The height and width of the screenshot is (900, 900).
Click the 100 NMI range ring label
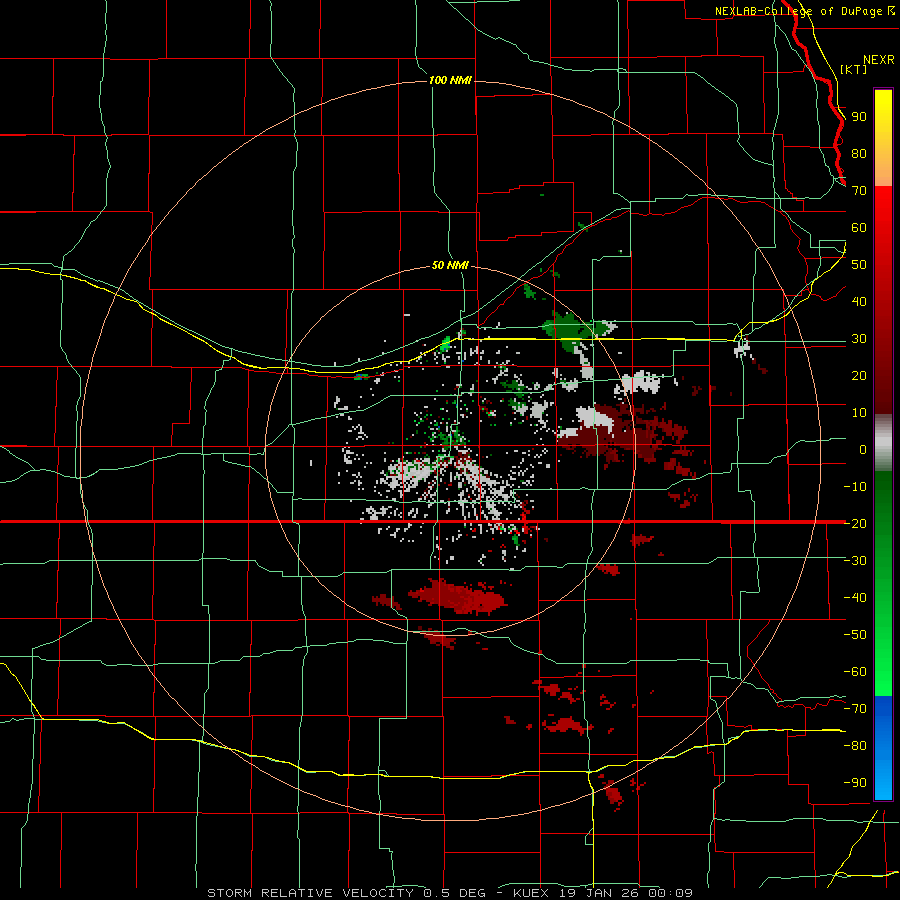coord(451,80)
